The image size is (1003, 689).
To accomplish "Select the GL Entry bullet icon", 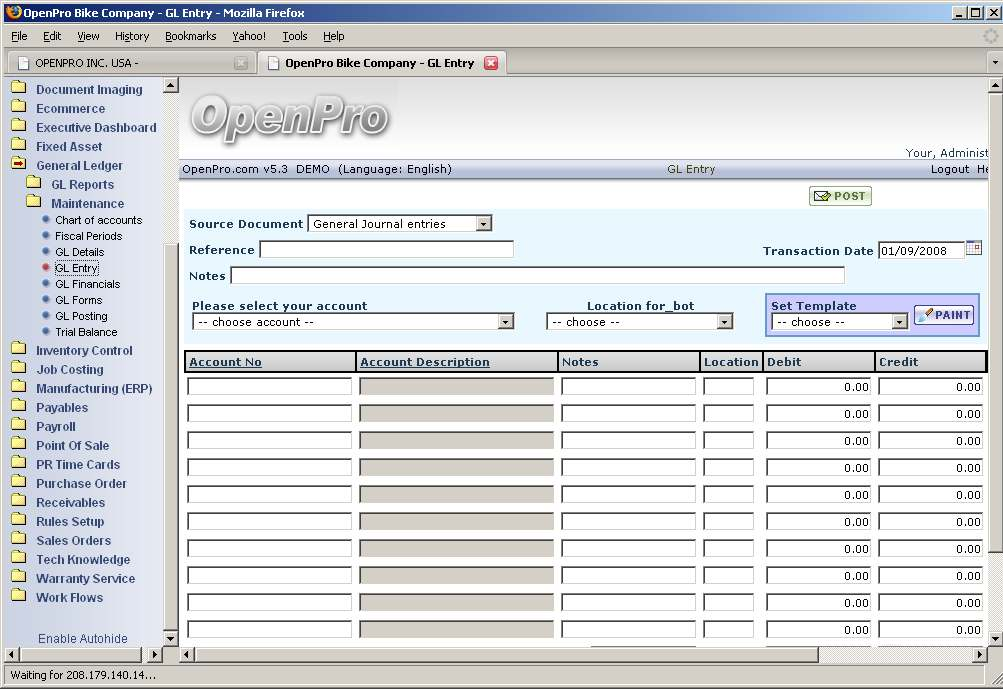I will point(46,268).
